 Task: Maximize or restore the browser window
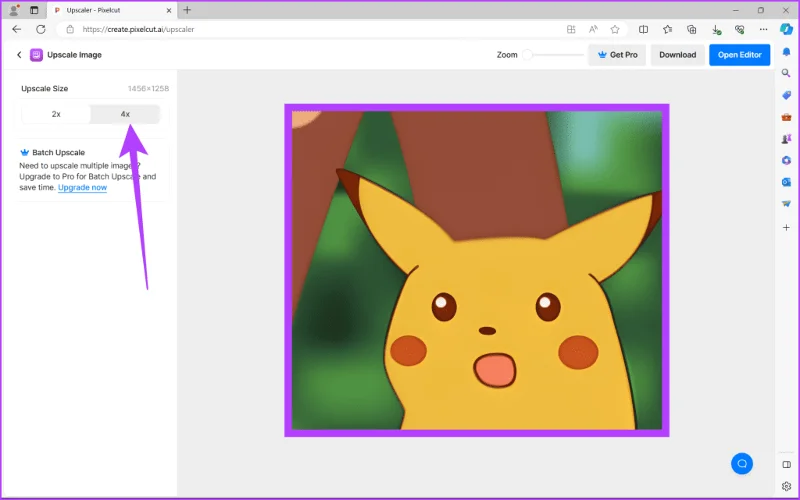(761, 10)
